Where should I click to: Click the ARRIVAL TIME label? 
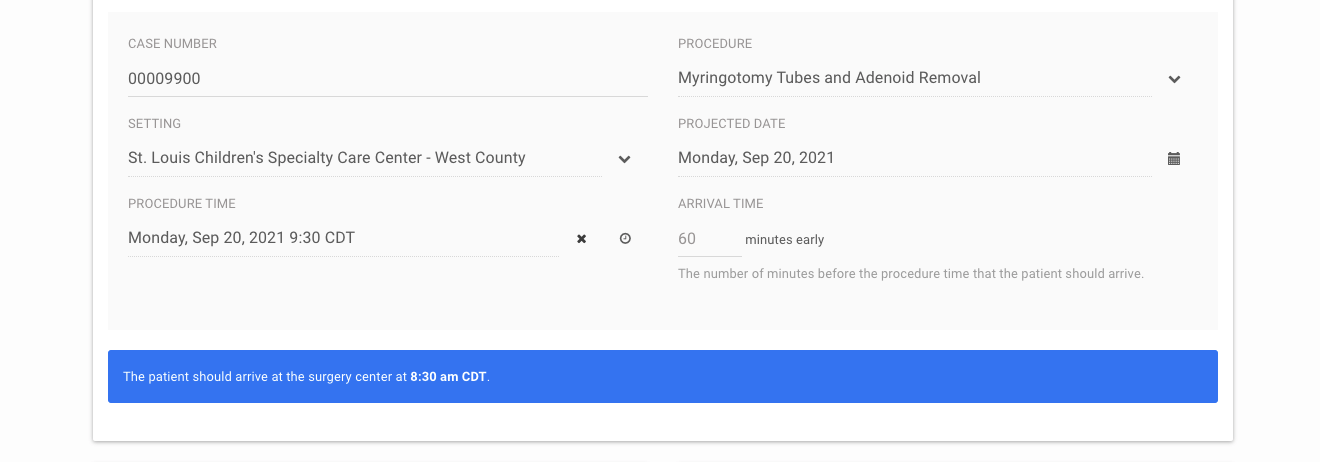pos(721,204)
